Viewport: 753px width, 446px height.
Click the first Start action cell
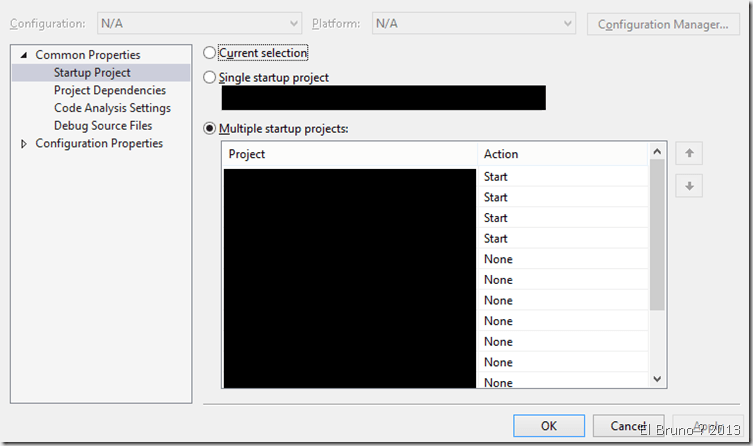click(x=563, y=177)
